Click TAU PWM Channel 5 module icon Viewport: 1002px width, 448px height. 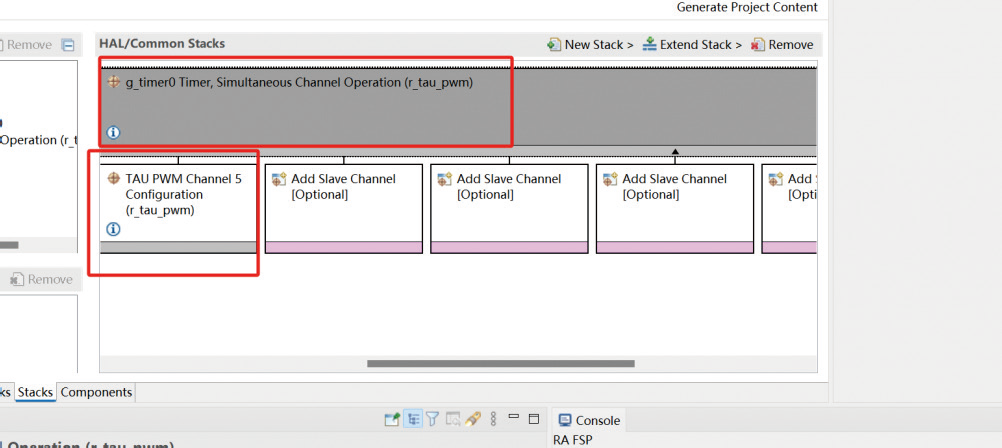pyautogui.click(x=114, y=179)
